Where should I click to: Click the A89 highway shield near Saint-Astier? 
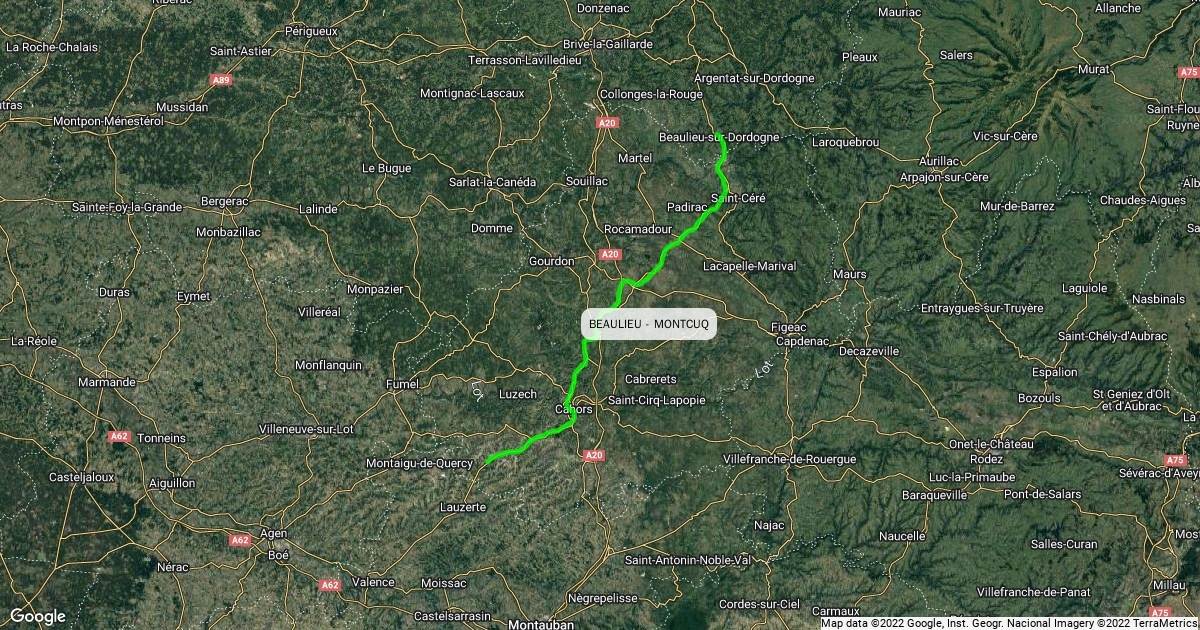(221, 79)
